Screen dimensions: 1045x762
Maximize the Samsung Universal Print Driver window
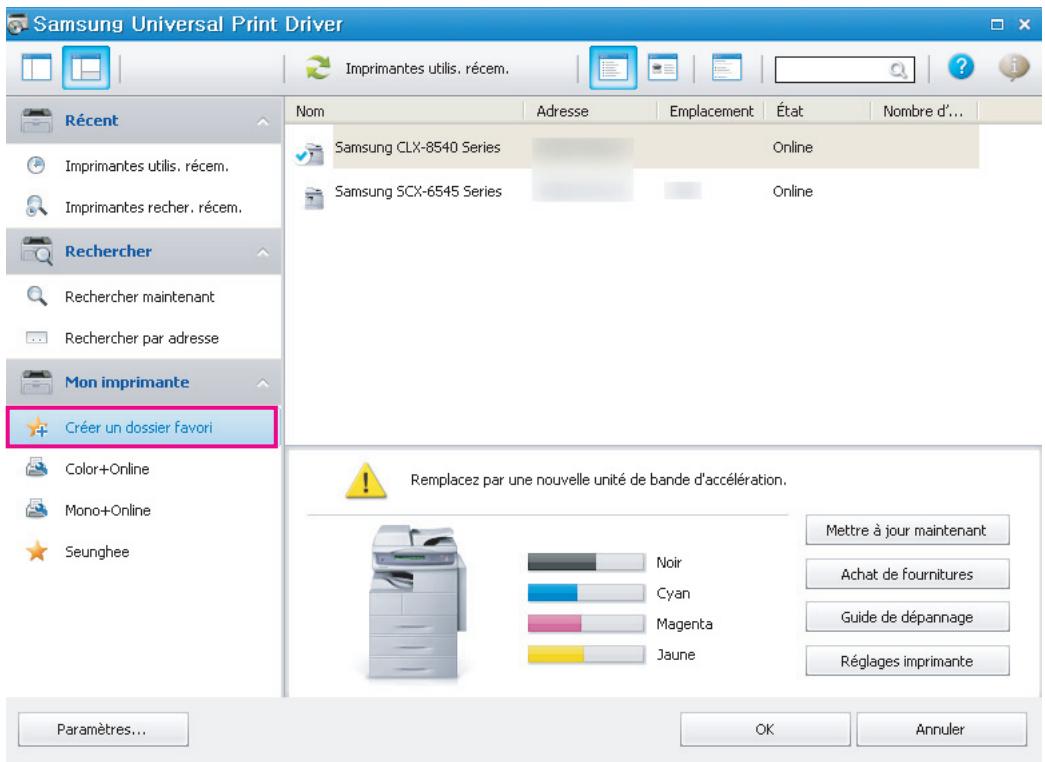click(x=997, y=25)
